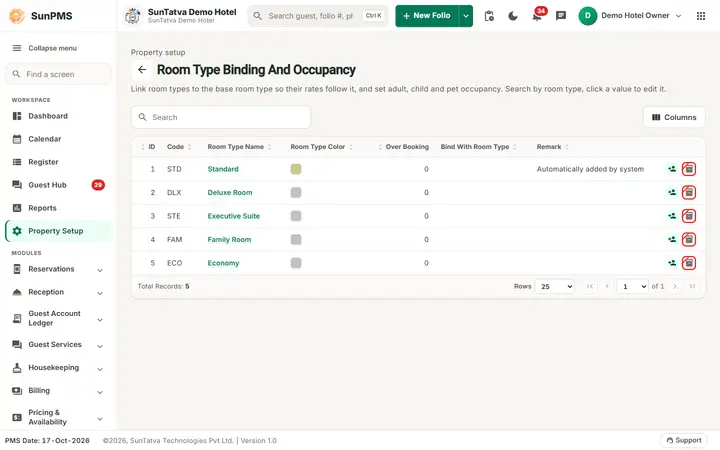Toggle dark mode moon icon
Viewport: 720px width, 450px height.
coord(513,16)
